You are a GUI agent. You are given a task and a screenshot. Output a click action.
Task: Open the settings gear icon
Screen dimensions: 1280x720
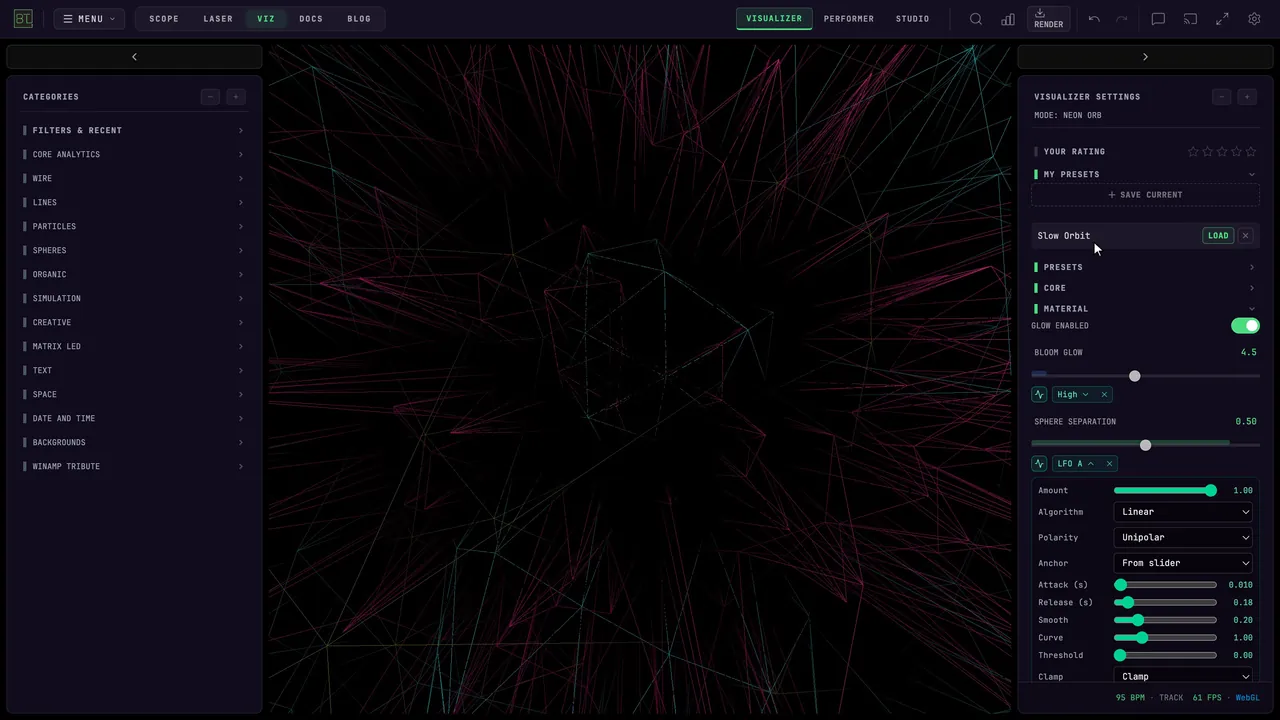(1254, 19)
